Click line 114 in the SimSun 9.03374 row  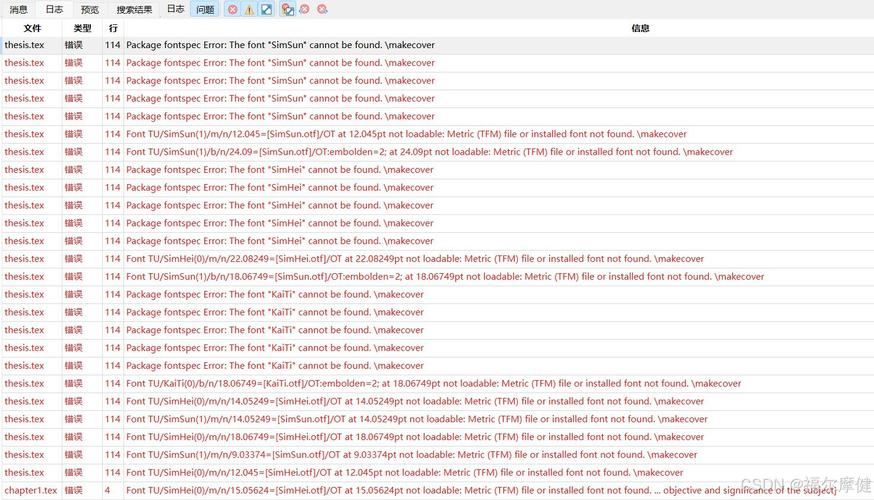[x=113, y=455]
